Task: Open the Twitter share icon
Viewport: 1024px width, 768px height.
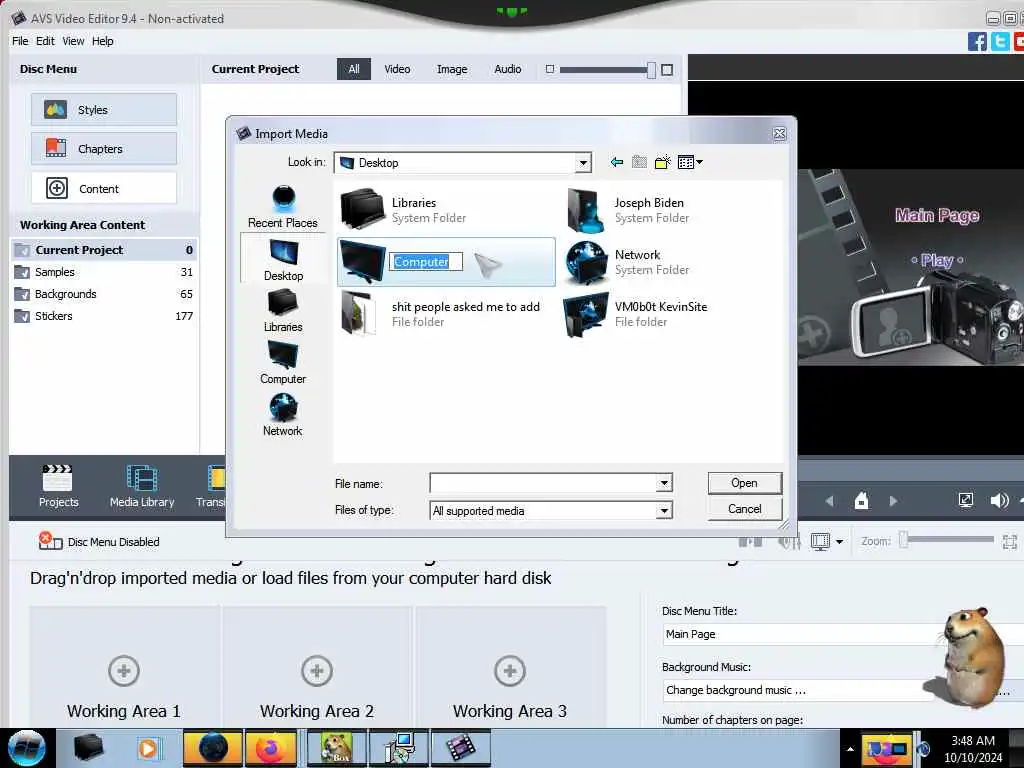Action: (x=1000, y=41)
